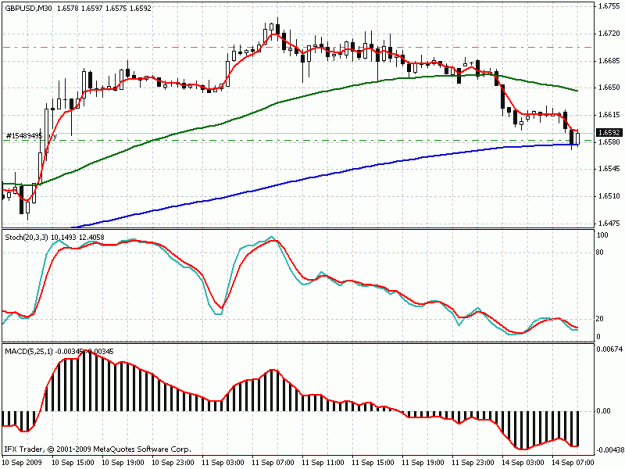Select time axis label 11 Sep 11:00
625x469 pixels.
coord(323,463)
